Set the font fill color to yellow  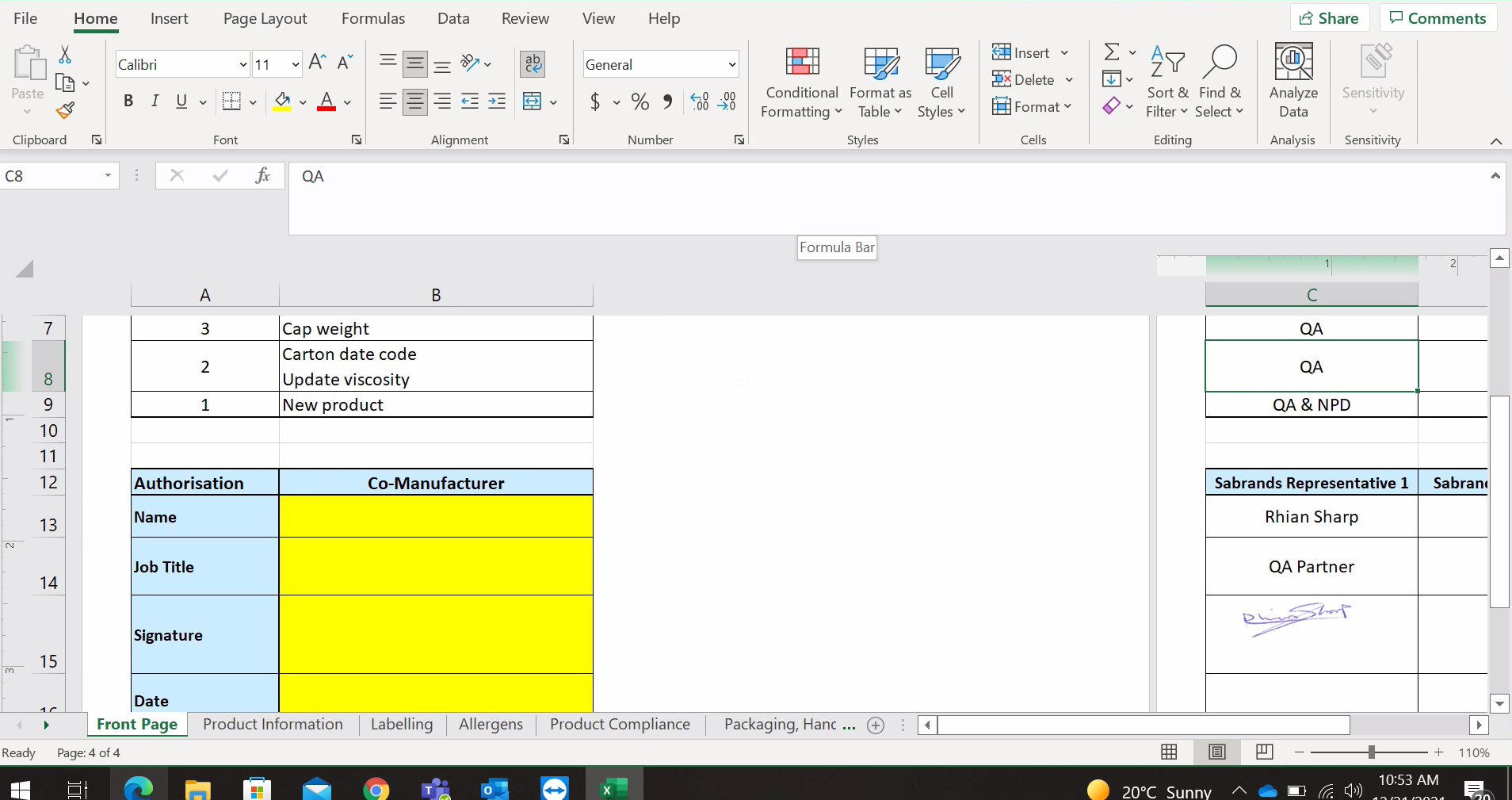click(x=282, y=101)
